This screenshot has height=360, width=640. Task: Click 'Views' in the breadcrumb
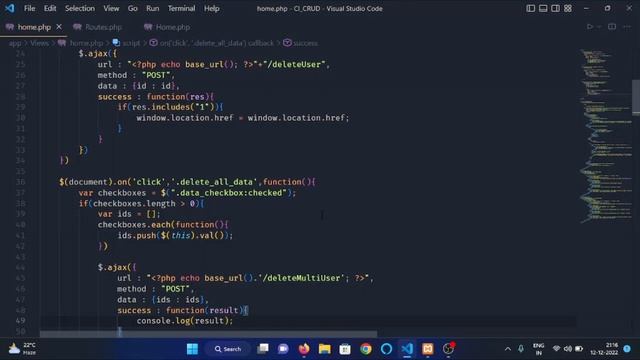tap(39, 43)
